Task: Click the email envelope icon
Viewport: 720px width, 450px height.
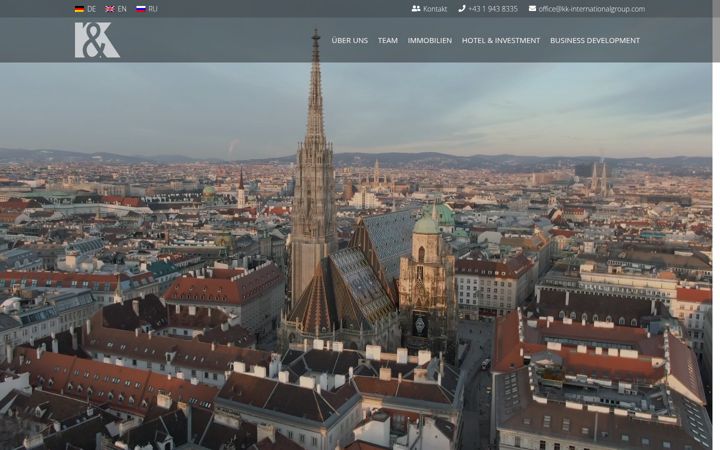Action: [x=532, y=8]
